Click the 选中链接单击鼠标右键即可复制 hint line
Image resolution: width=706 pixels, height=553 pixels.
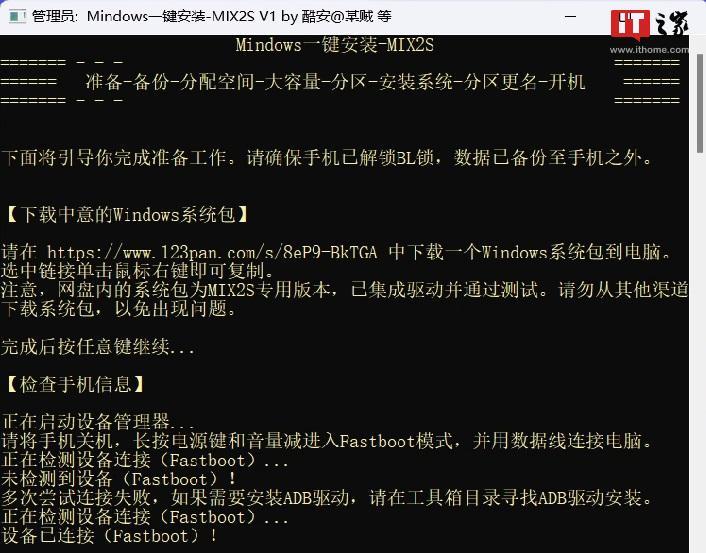pos(138,271)
